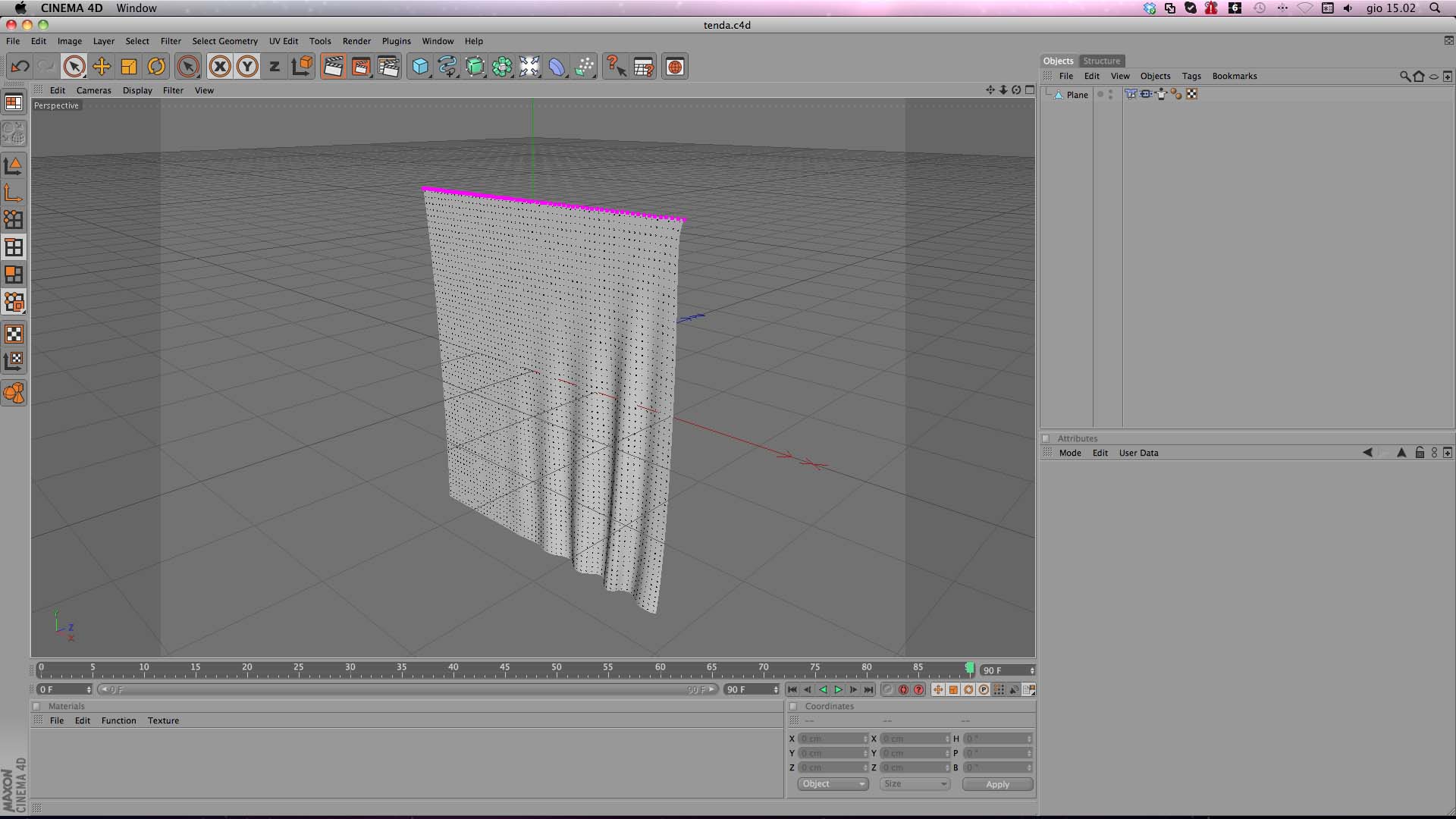Open Render Settings icon
Image resolution: width=1456 pixels, height=819 pixels.
click(388, 67)
